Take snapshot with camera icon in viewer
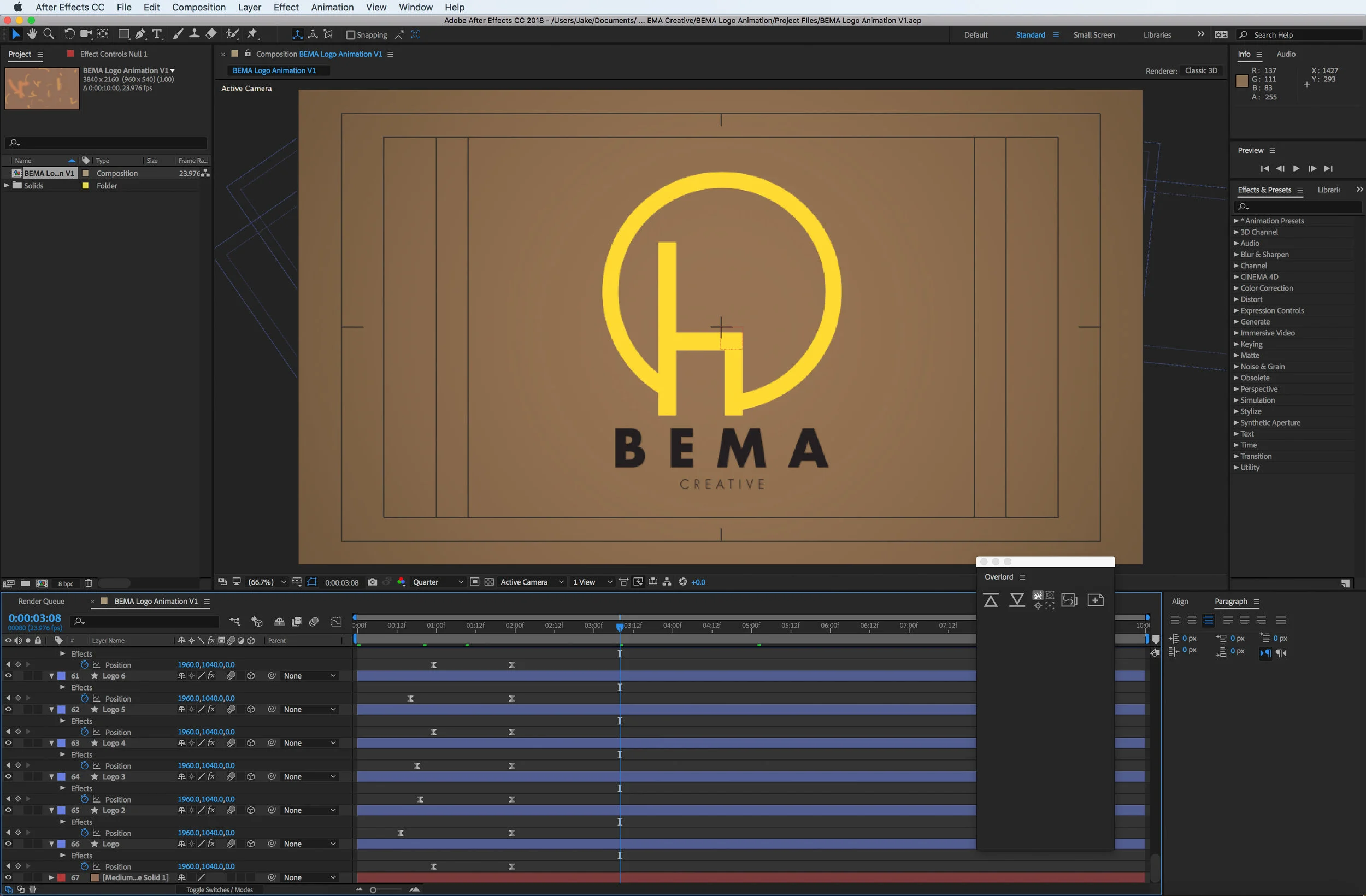The image size is (1366, 896). pos(372,582)
